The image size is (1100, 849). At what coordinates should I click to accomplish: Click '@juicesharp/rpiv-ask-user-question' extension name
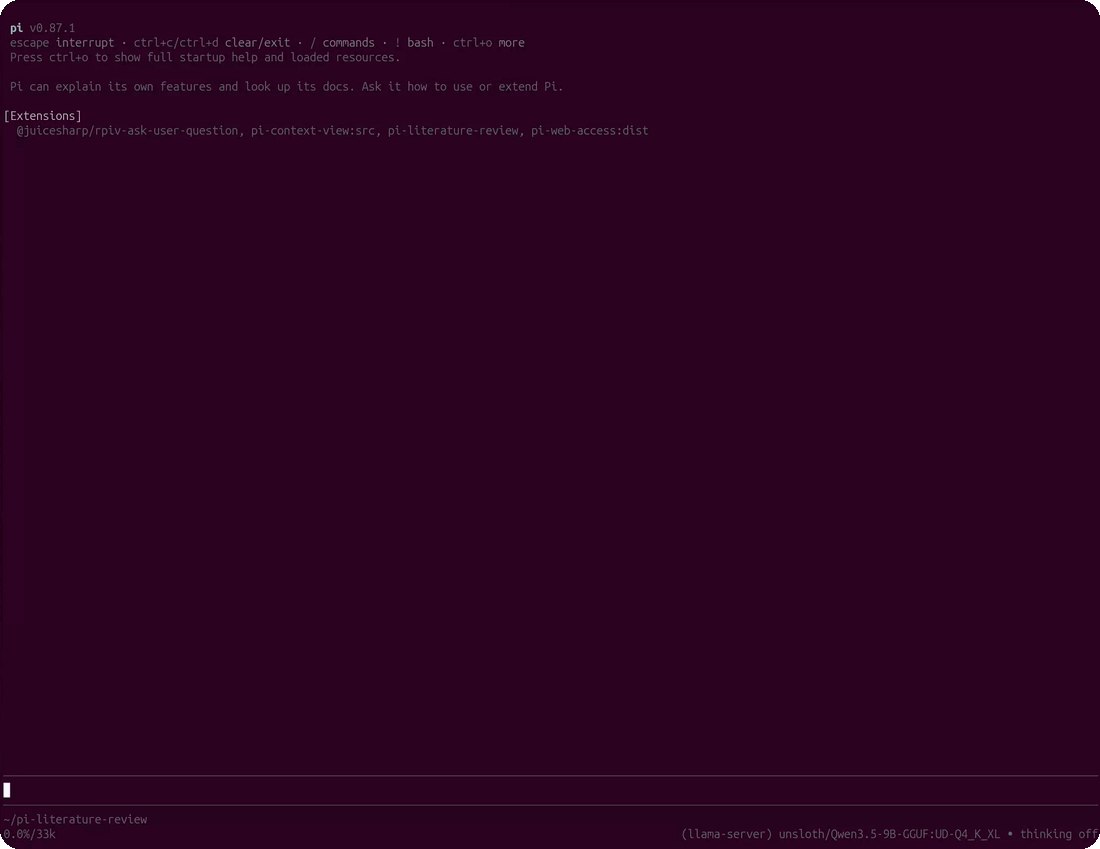(127, 131)
